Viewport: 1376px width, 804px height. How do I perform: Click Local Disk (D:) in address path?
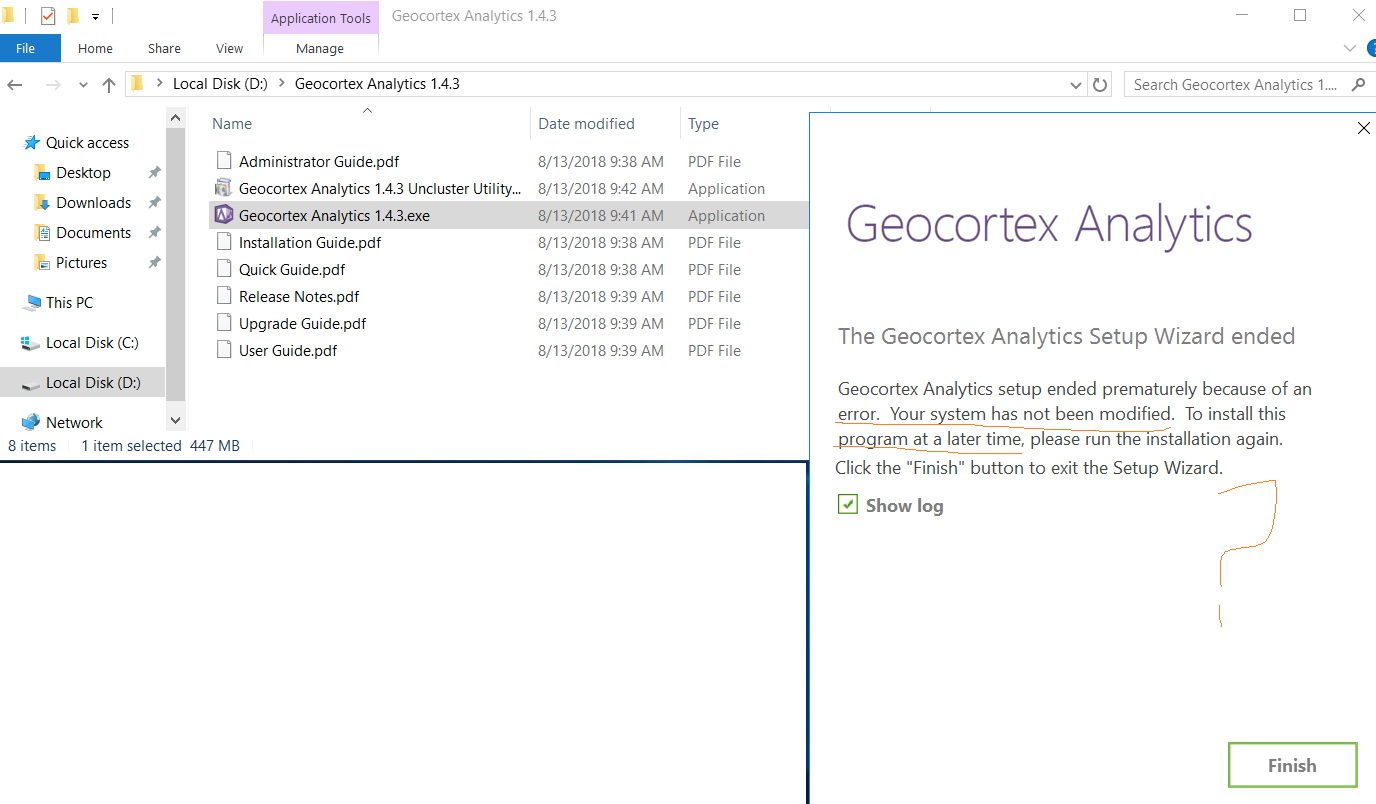[220, 84]
